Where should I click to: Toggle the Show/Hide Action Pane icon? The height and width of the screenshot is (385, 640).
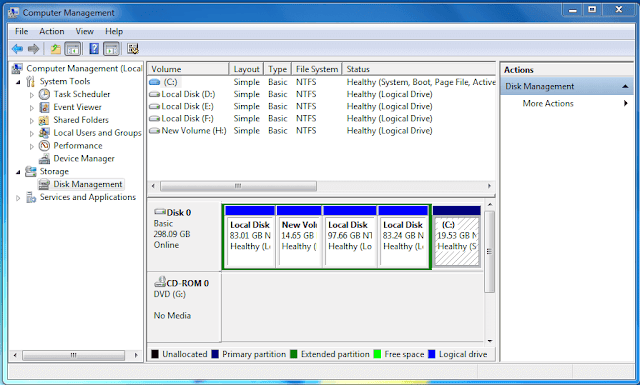pos(111,49)
